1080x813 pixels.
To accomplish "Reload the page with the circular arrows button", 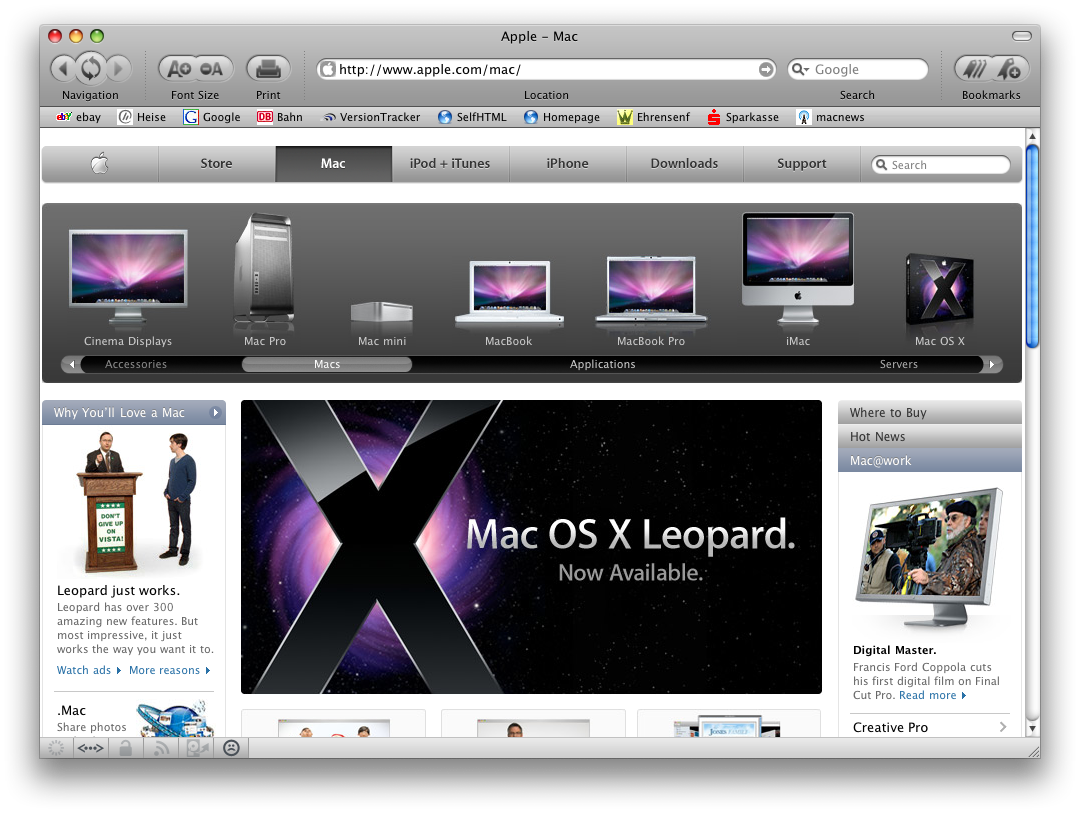I will [x=91, y=68].
